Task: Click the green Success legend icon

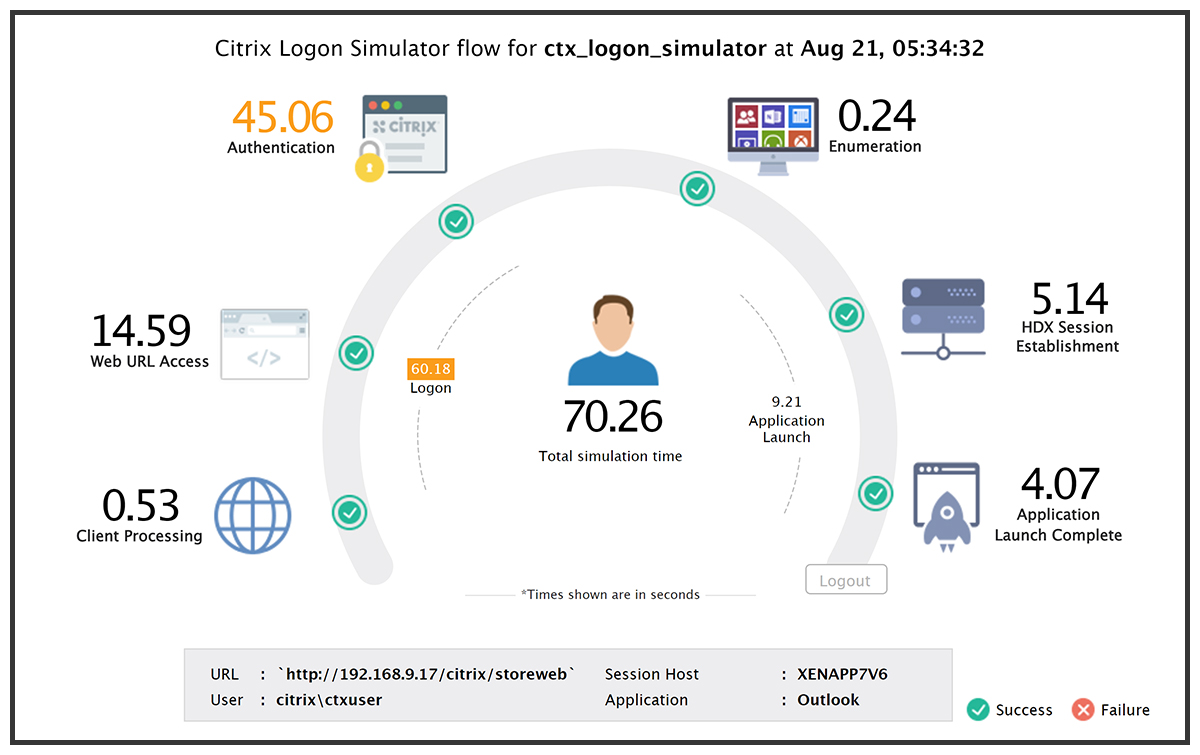Action: 978,710
